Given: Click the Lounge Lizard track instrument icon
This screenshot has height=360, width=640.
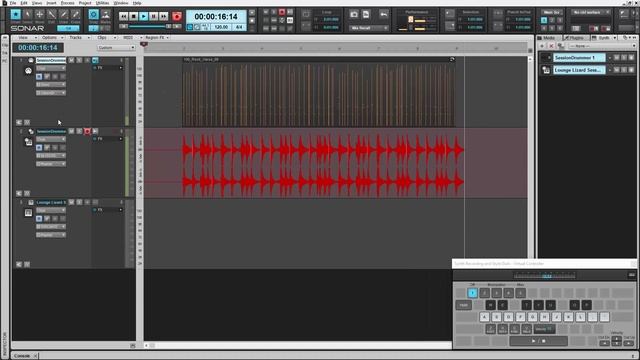Looking at the screenshot, I should pyautogui.click(x=28, y=213).
